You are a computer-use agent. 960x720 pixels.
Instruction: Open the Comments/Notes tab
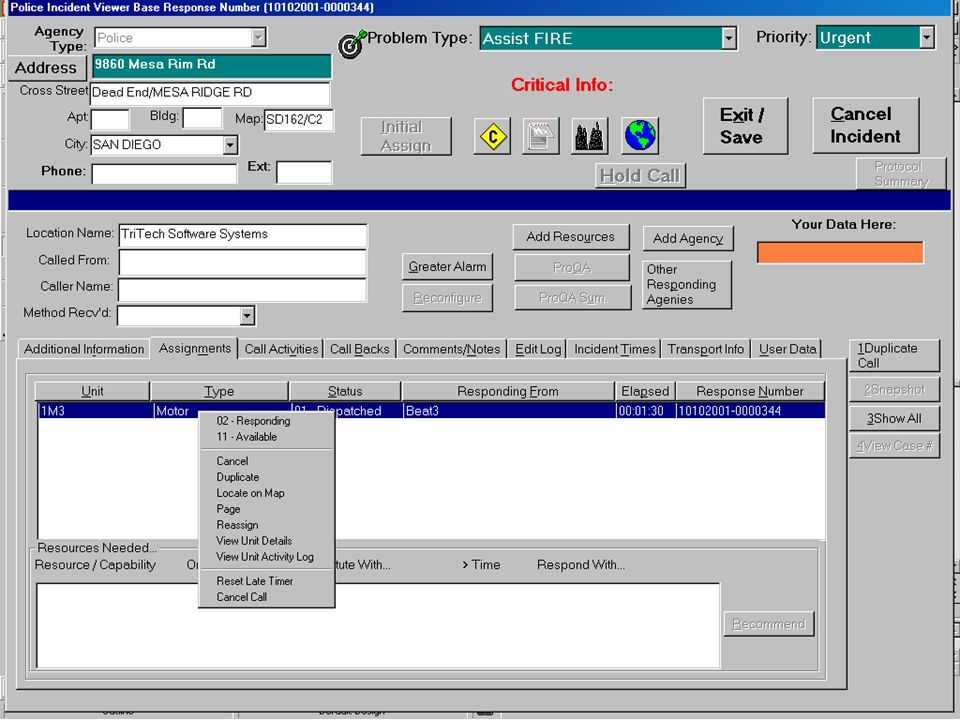(451, 349)
